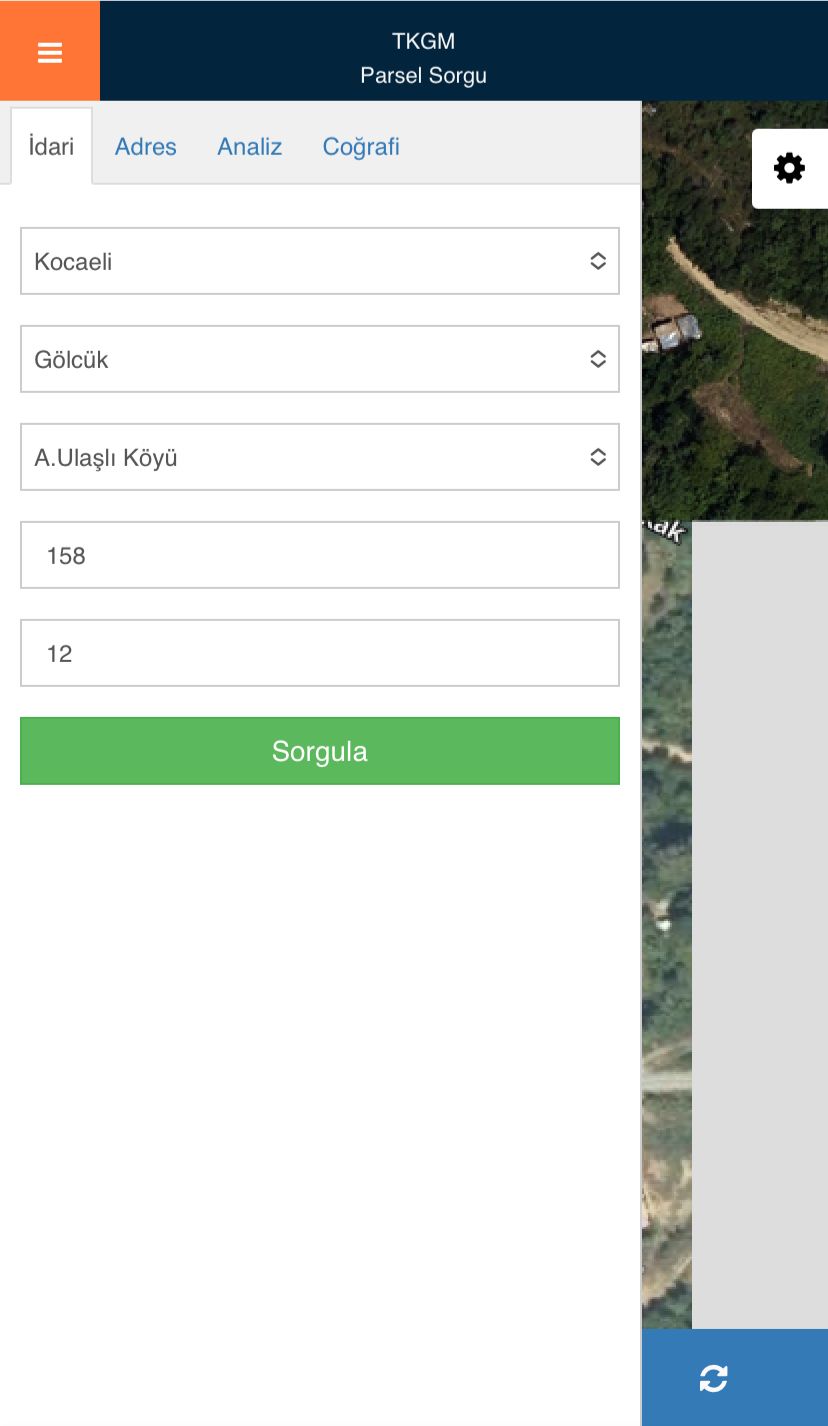Image resolution: width=828 pixels, height=1426 pixels.
Task: Click the up-down arrows beside Gölcük
Action: [x=598, y=359]
